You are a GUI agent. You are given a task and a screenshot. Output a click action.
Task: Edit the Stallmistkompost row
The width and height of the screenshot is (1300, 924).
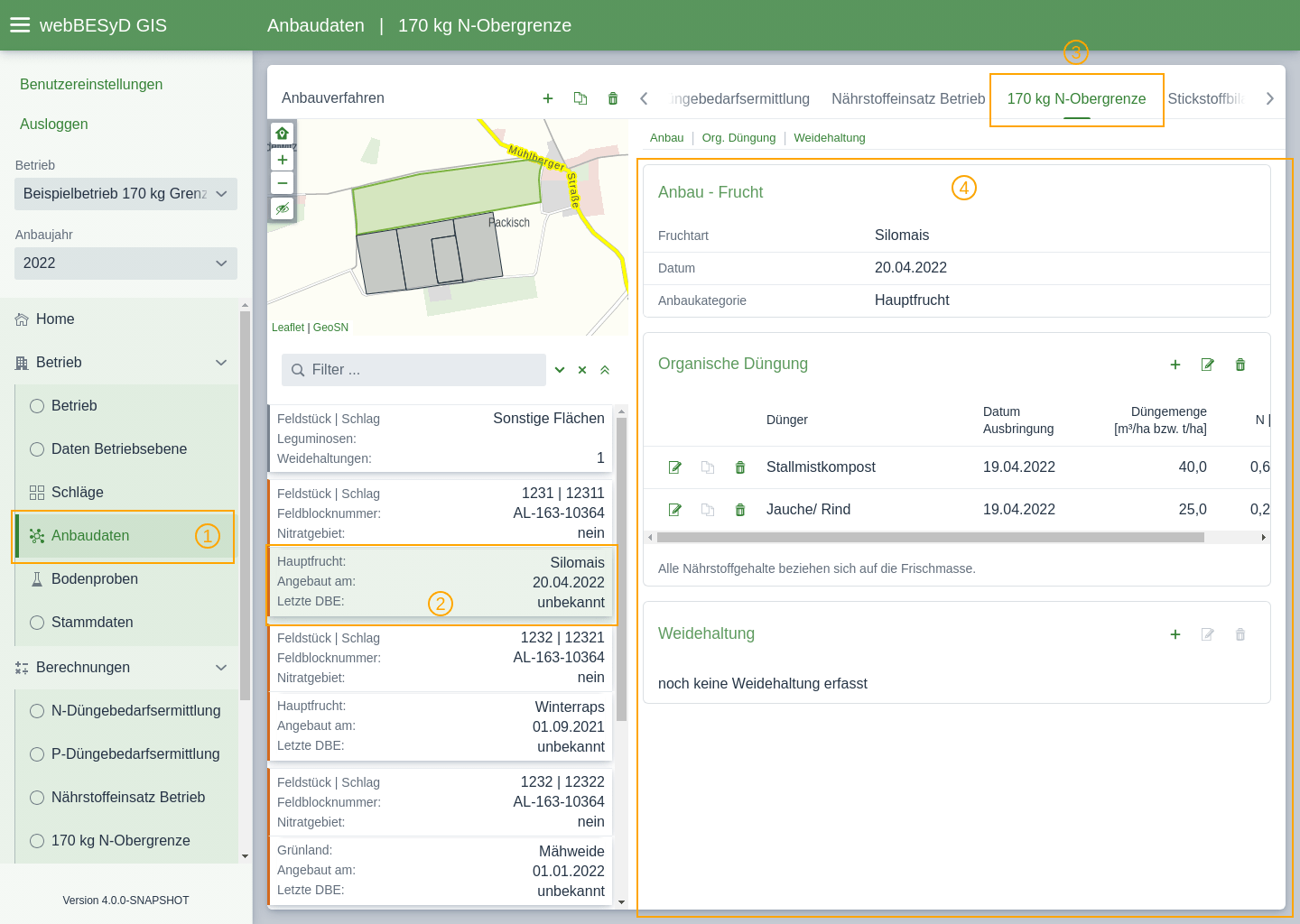tap(674, 467)
